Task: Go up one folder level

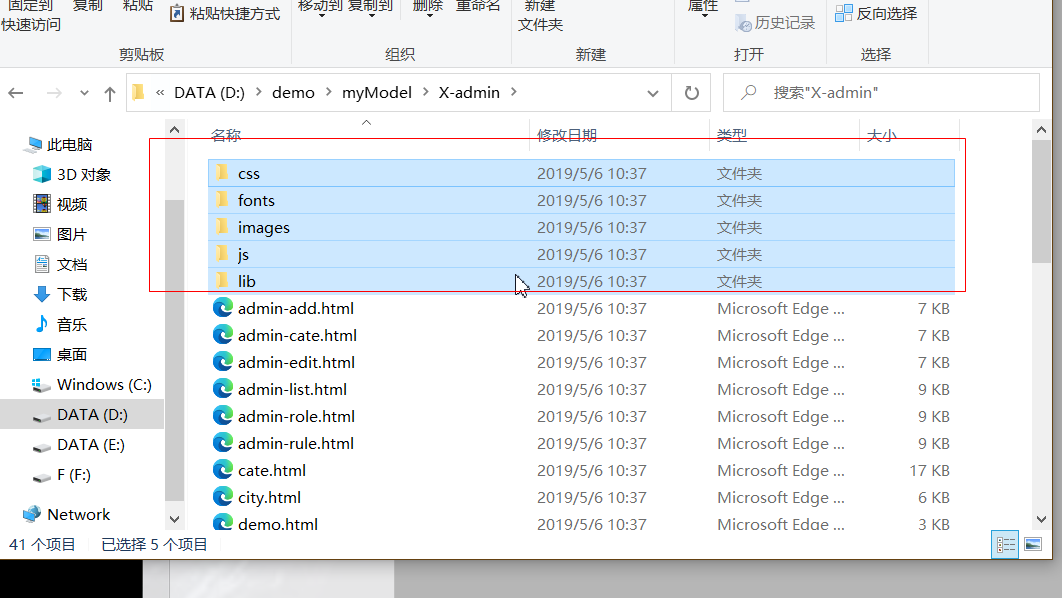Action: tap(110, 93)
